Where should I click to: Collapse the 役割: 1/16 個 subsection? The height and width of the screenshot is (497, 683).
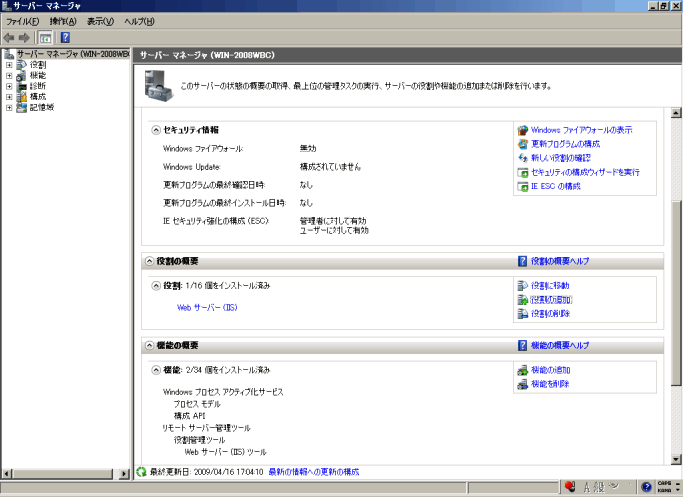[156, 286]
